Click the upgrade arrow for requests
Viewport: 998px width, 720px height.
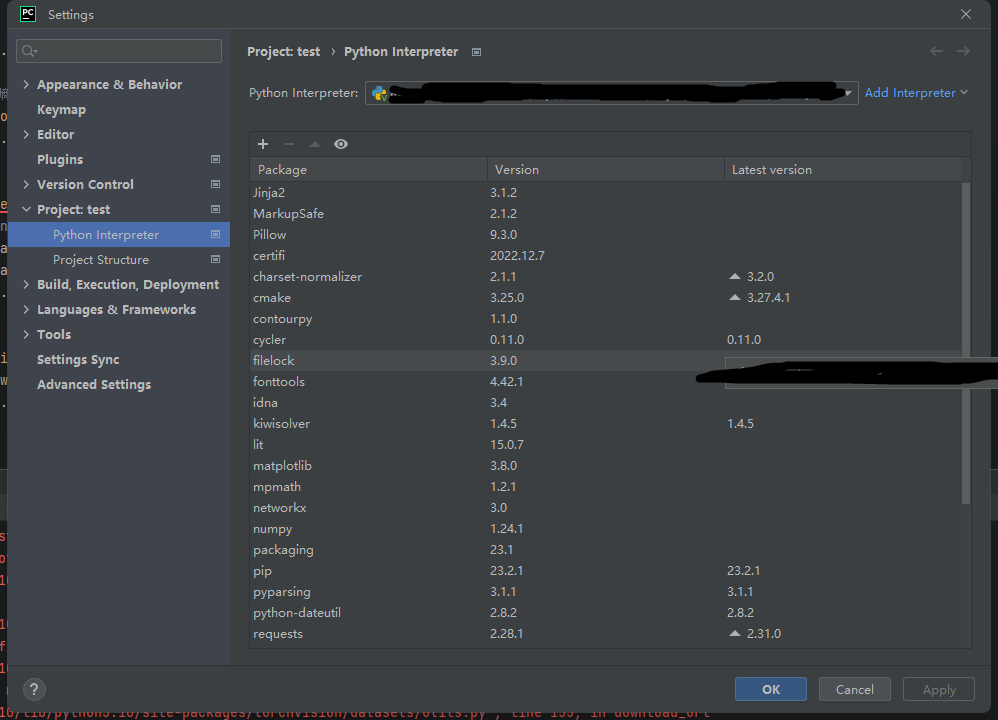pyautogui.click(x=734, y=633)
